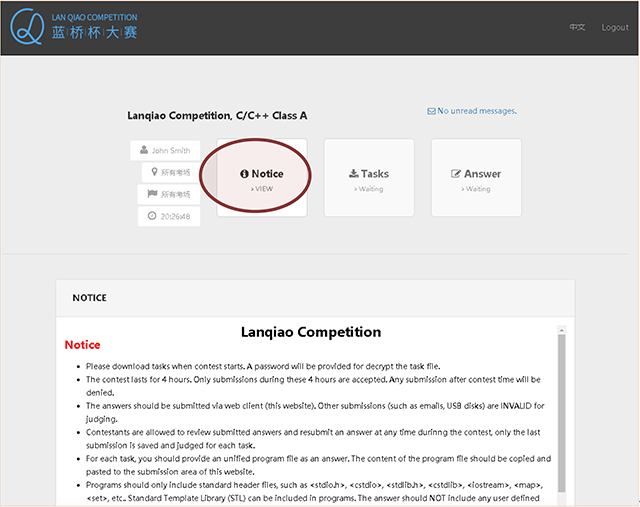Open the Tasks card Waiting link

pos(369,188)
